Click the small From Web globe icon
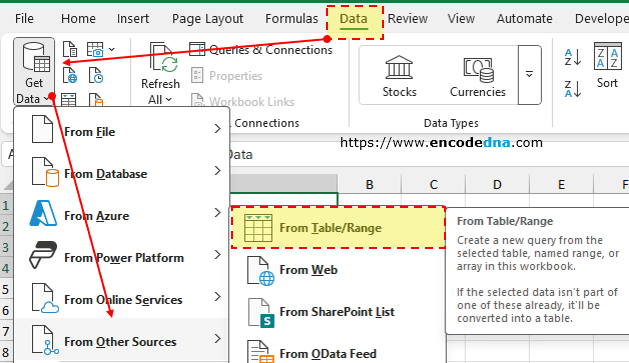The width and height of the screenshot is (629, 363). coord(70,75)
